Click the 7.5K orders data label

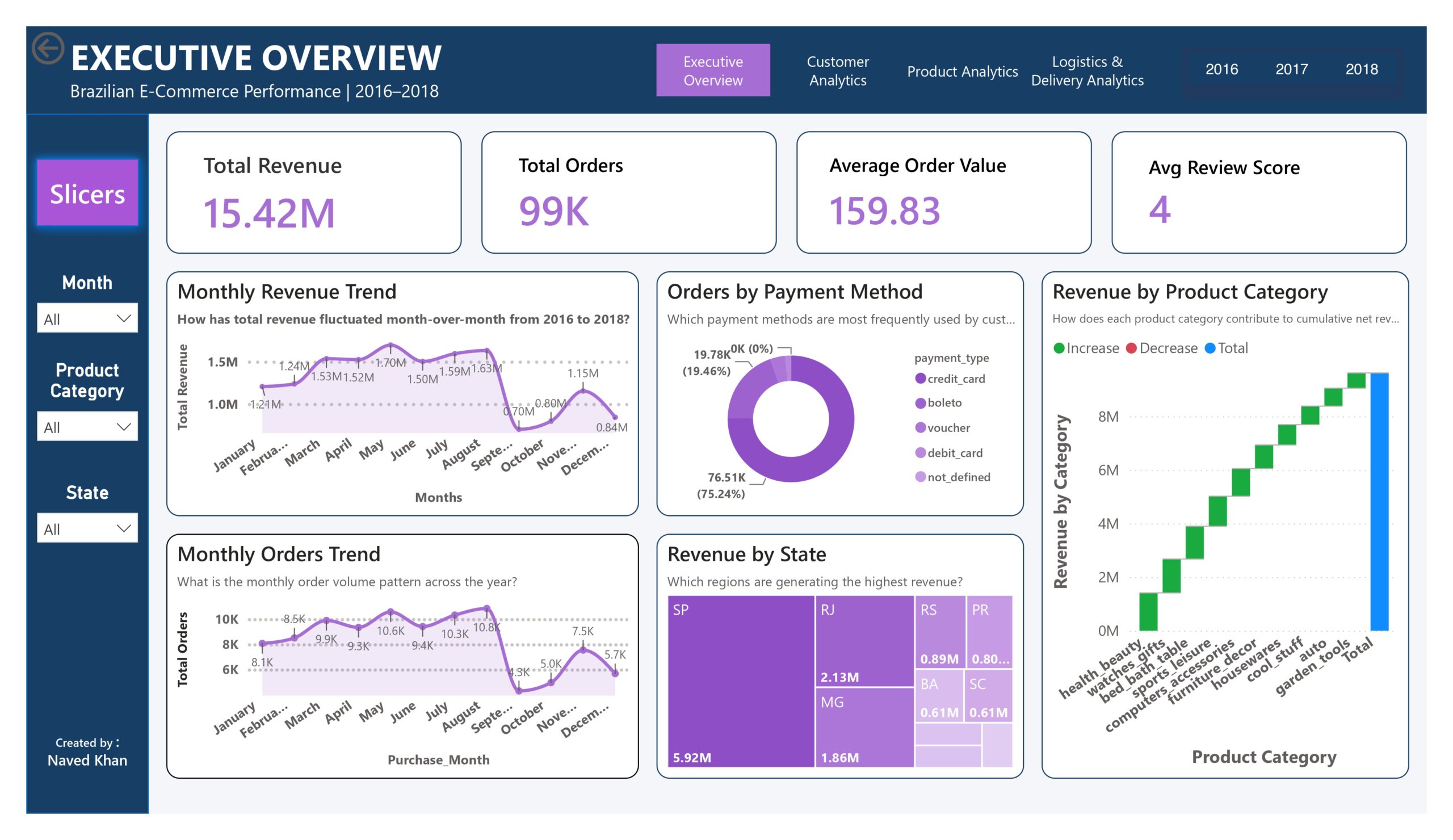pyautogui.click(x=582, y=631)
